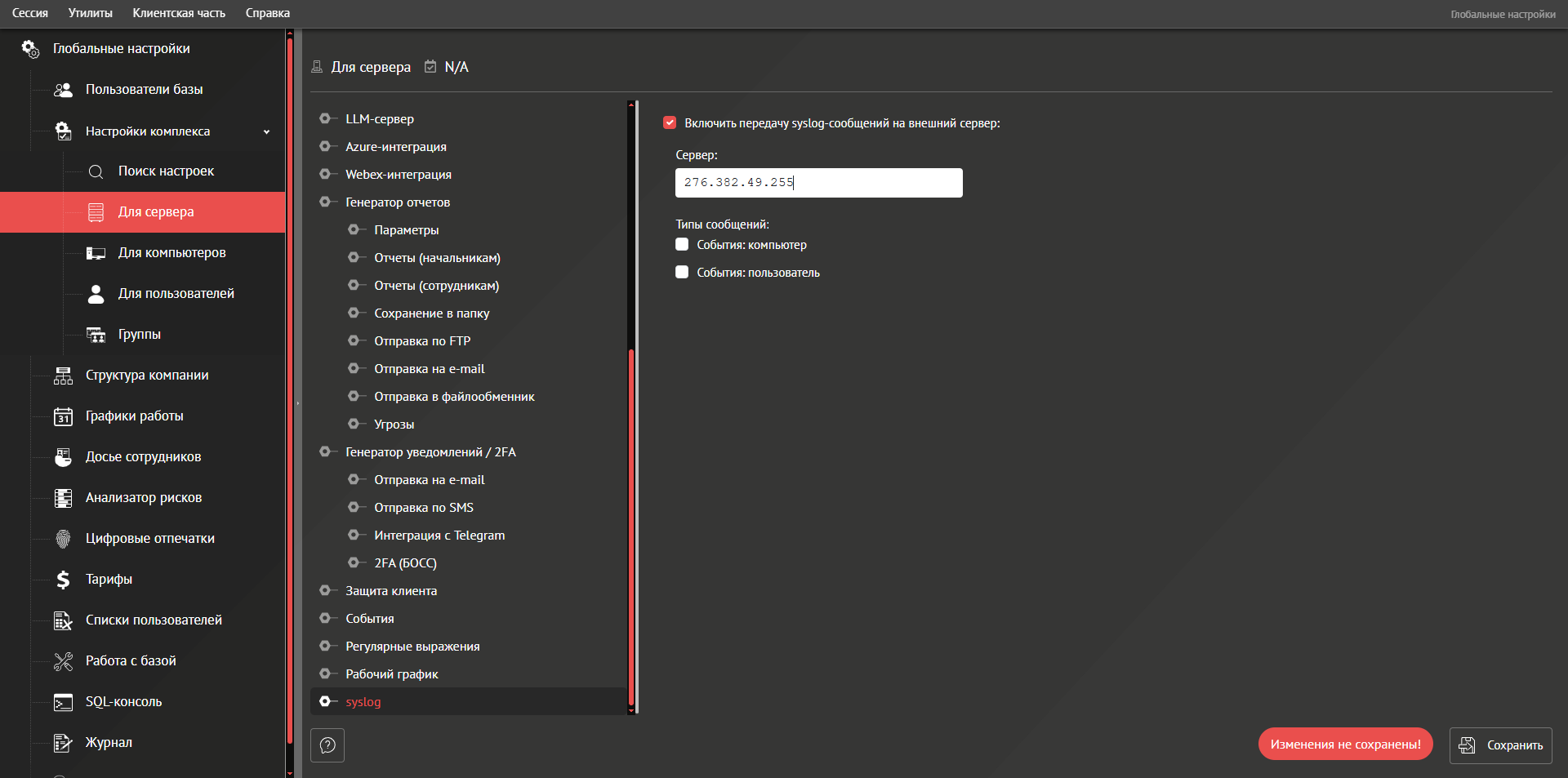The image size is (1568, 778).
Task: Collapse the 'Настройки комплекса' section arrow
Action: click(x=266, y=131)
